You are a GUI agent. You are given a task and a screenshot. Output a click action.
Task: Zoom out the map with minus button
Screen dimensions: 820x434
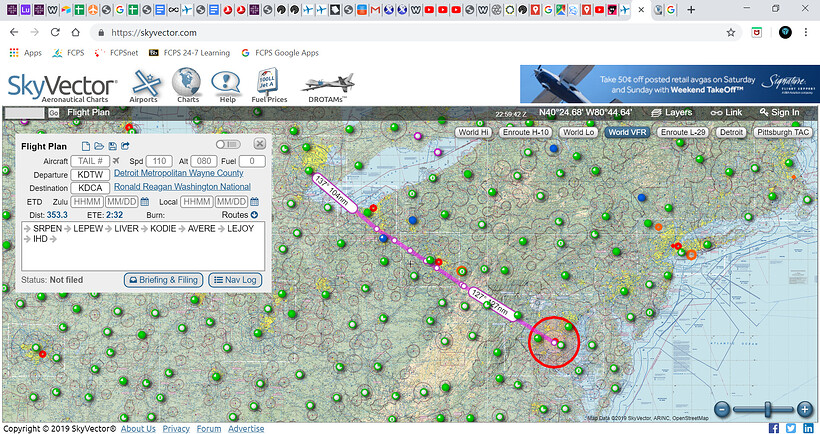tap(722, 409)
